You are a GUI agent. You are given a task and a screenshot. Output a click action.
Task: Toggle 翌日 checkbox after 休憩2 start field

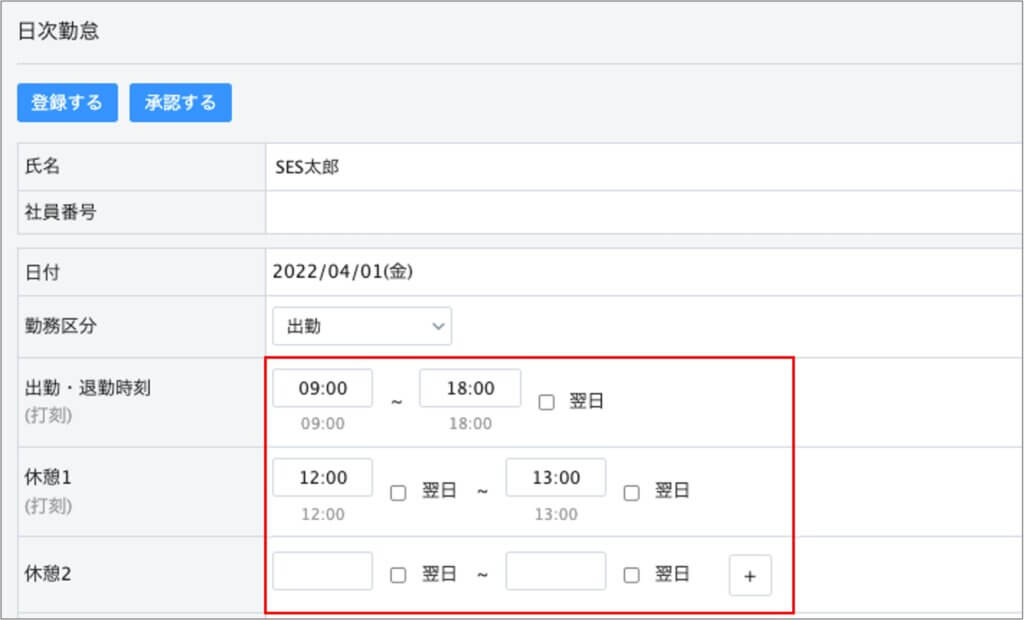398,575
